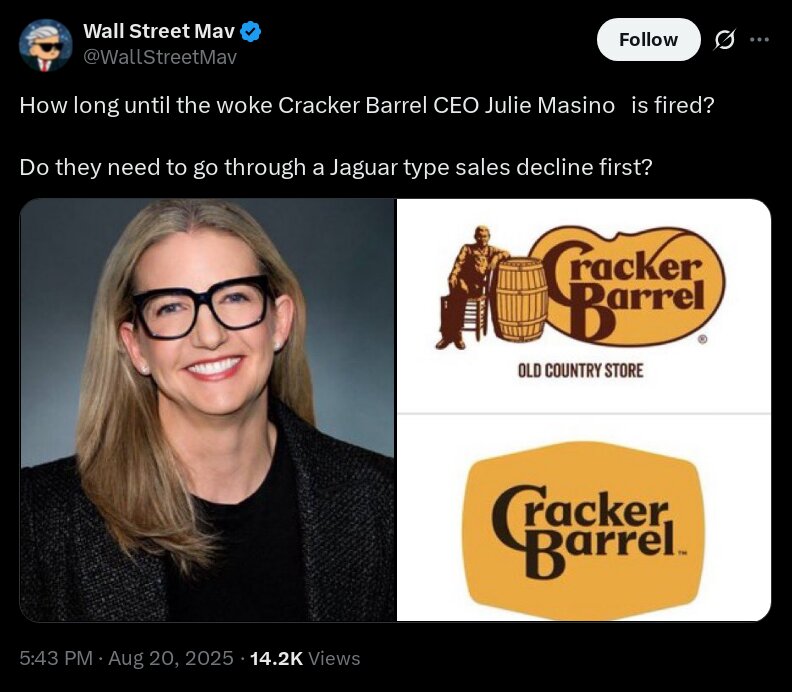The height and width of the screenshot is (692, 792).
Task: Click the Aug 20, 2025 date
Action: click(171, 658)
